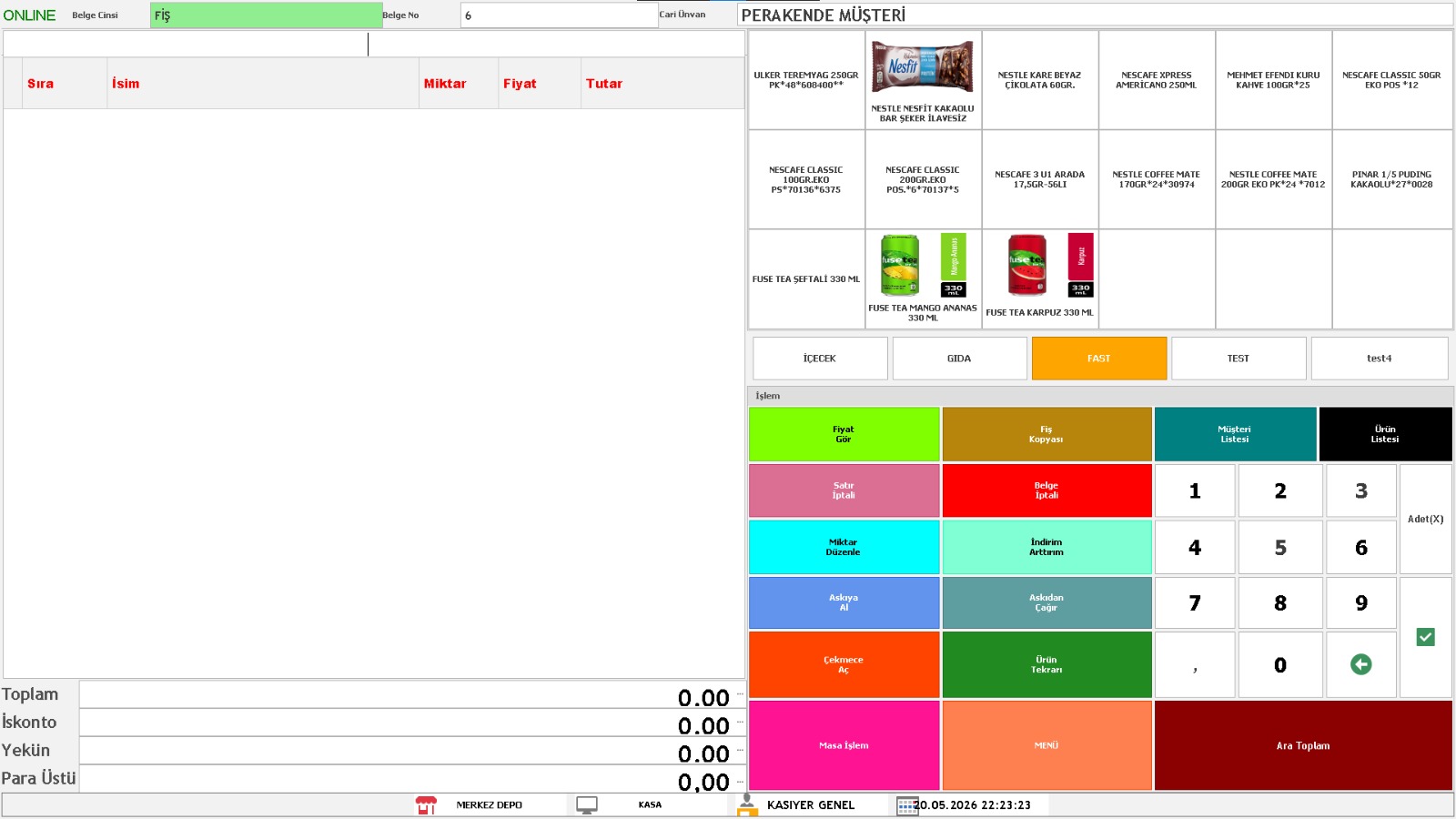Screen dimensions: 1456x819
Task: Confirm entry with the green checkmark button
Action: [1425, 637]
